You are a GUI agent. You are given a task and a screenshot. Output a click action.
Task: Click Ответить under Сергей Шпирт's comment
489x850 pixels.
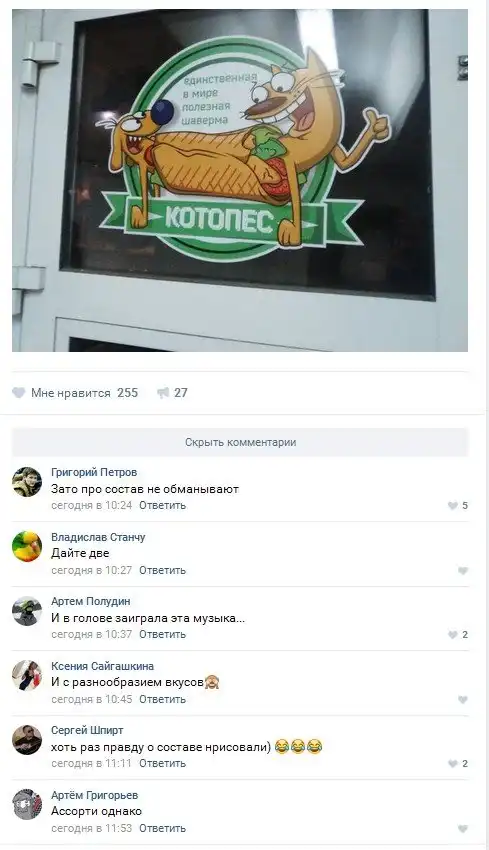click(162, 763)
